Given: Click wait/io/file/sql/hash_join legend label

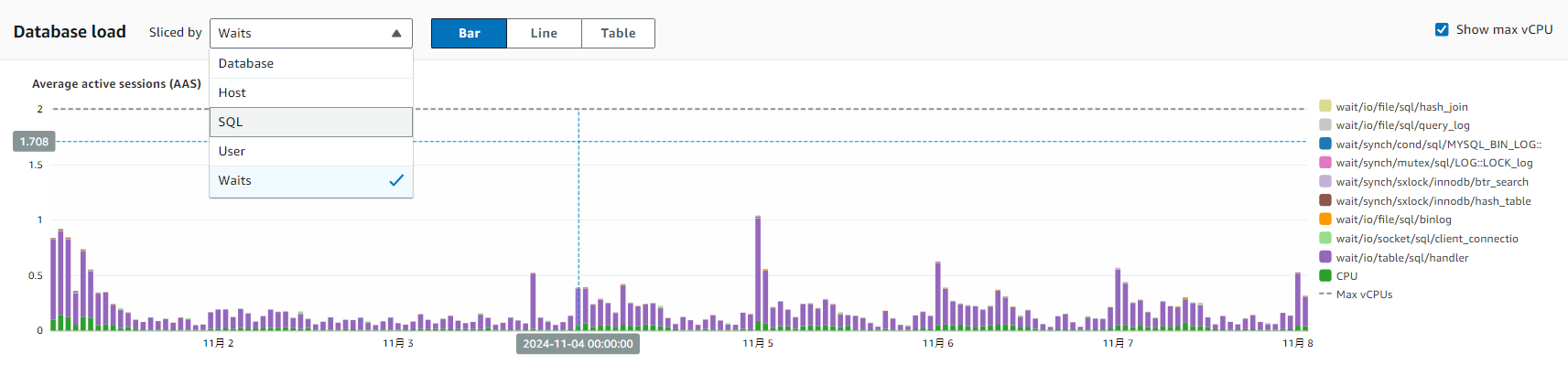Looking at the screenshot, I should pyautogui.click(x=1401, y=107).
